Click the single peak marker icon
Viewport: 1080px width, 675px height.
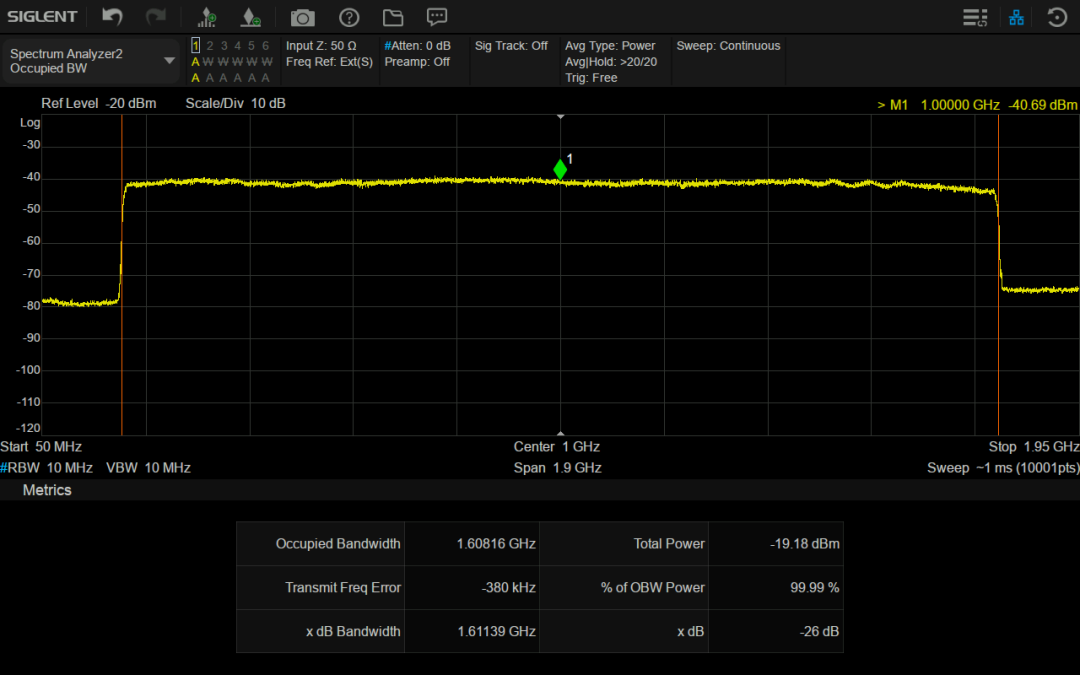coord(251,17)
